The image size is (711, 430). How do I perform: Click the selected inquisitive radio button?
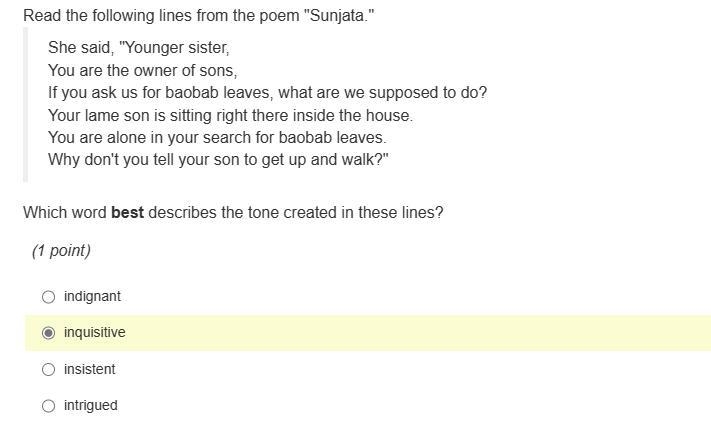[49, 333]
